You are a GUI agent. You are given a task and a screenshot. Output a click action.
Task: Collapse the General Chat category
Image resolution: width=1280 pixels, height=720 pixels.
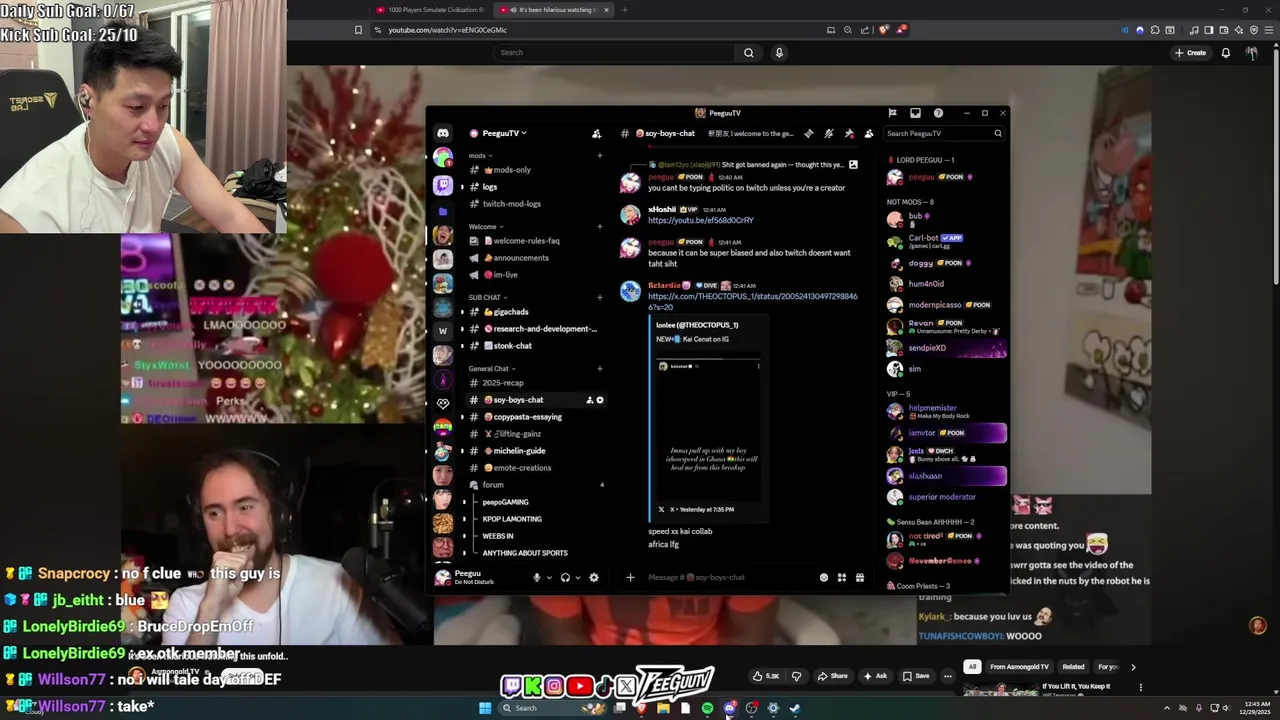492,368
